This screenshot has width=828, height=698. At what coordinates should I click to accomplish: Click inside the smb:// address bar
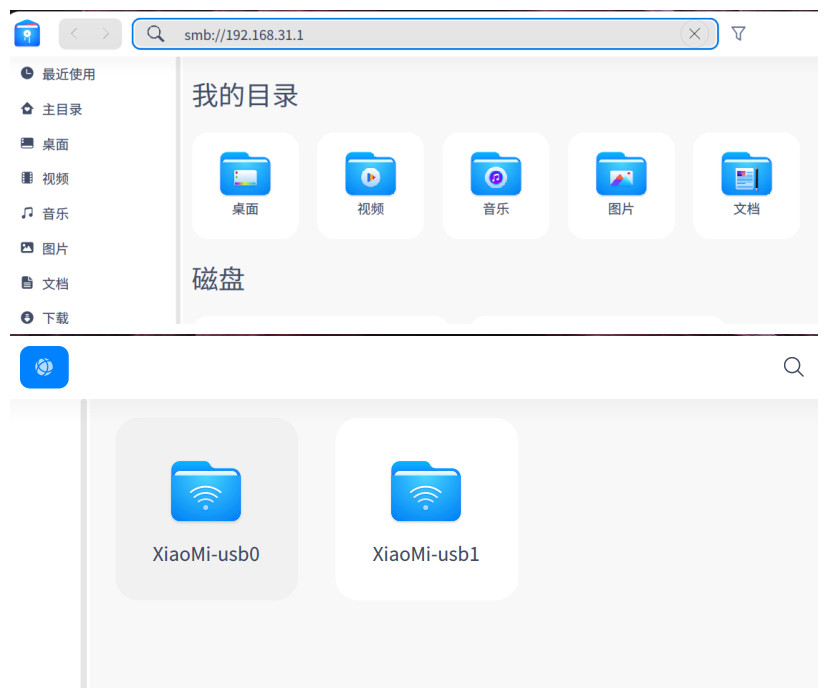400,33
